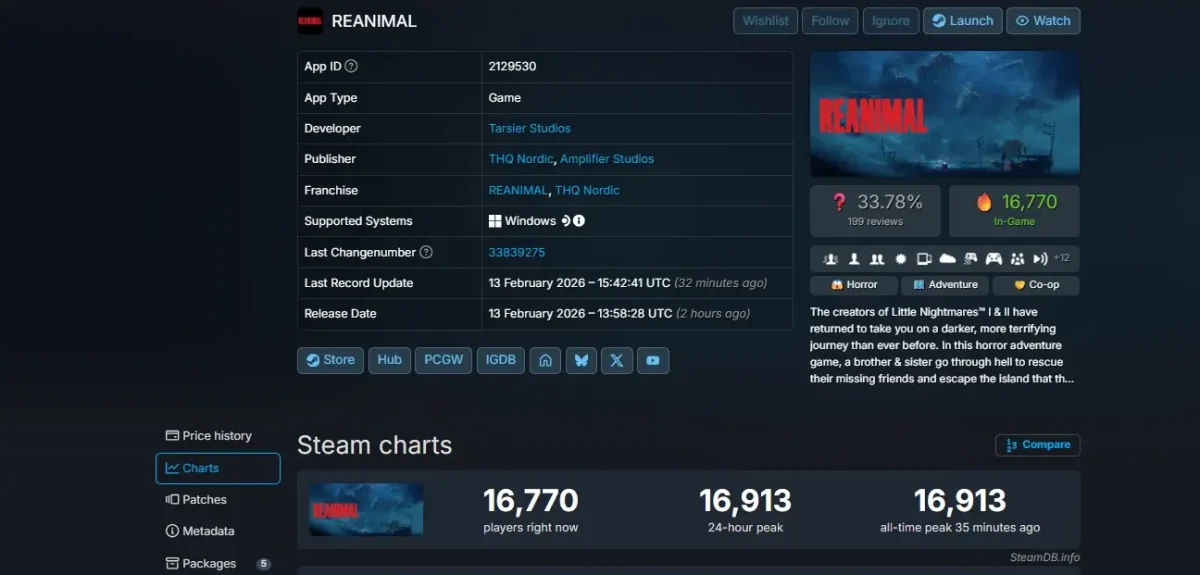Screen dimensions: 1200x575
Task: Click the REANIMAL logo icon beside the title
Action: tap(310, 21)
